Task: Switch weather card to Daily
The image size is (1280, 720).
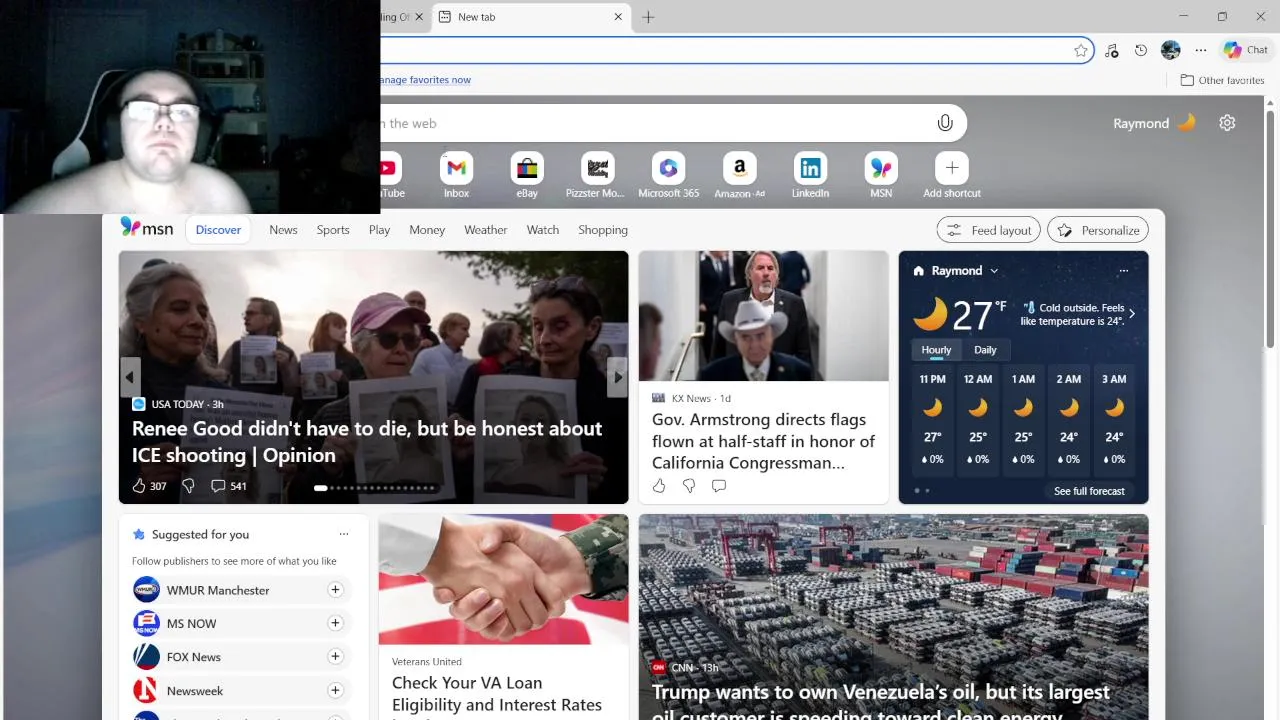Action: coord(985,350)
